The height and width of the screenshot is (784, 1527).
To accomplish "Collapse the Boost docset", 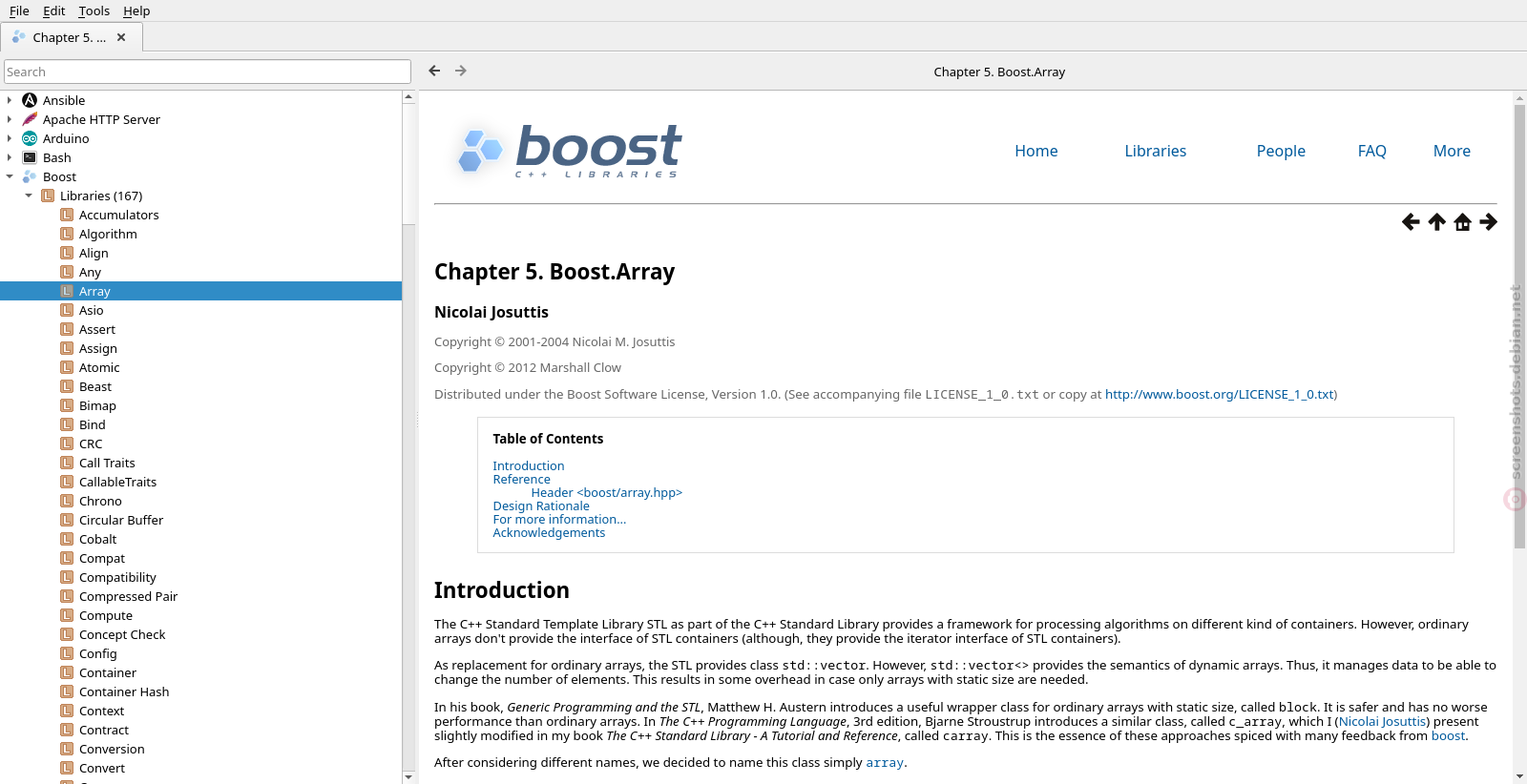I will [x=10, y=176].
